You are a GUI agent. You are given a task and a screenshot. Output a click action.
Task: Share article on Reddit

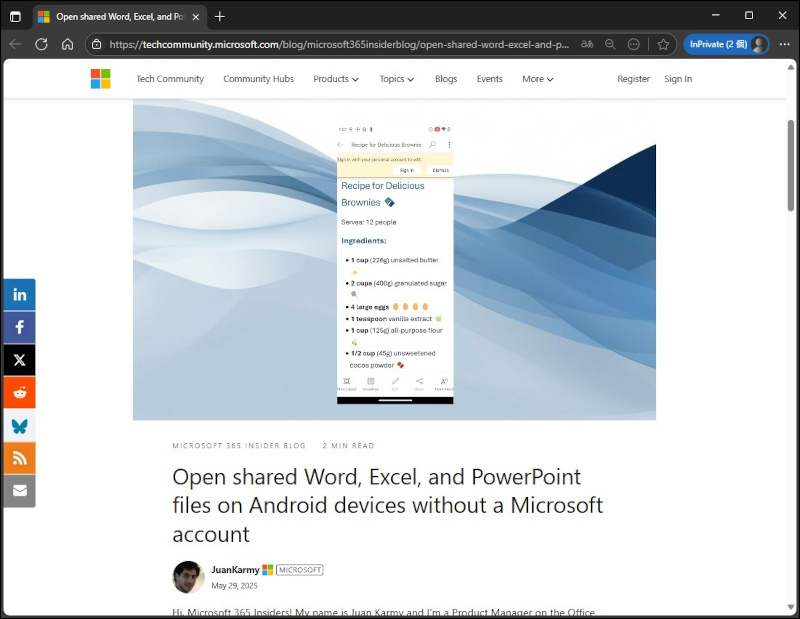click(x=19, y=392)
